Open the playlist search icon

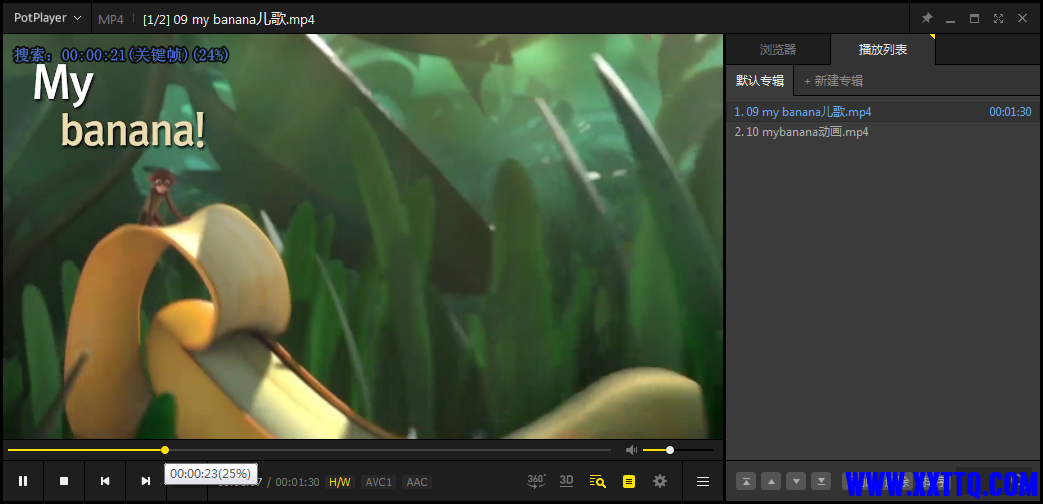(x=597, y=481)
